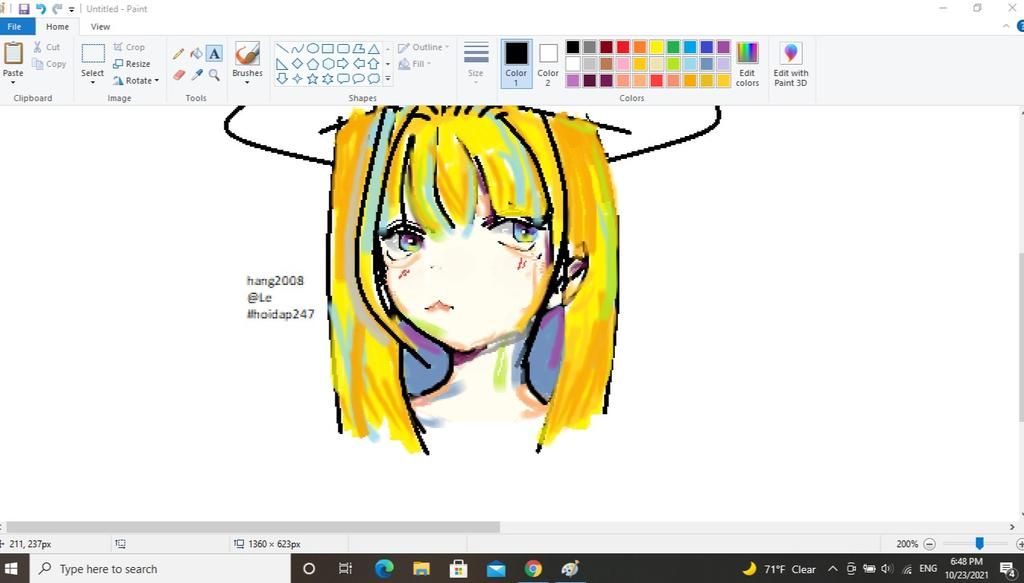The height and width of the screenshot is (583, 1024).
Task: Select the Fill with color tool
Action: point(198,53)
